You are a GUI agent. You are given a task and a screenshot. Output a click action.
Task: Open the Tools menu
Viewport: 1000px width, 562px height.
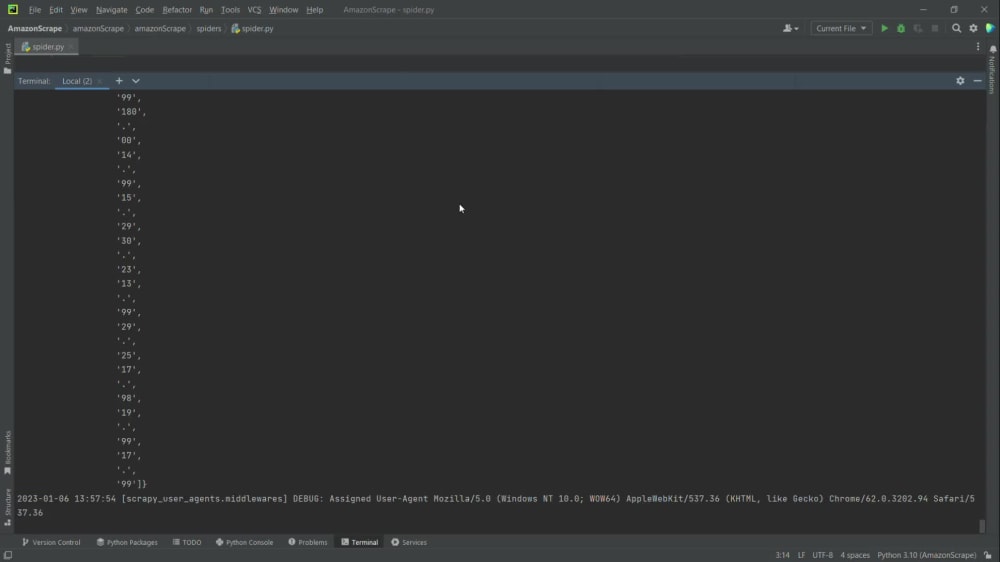click(230, 10)
